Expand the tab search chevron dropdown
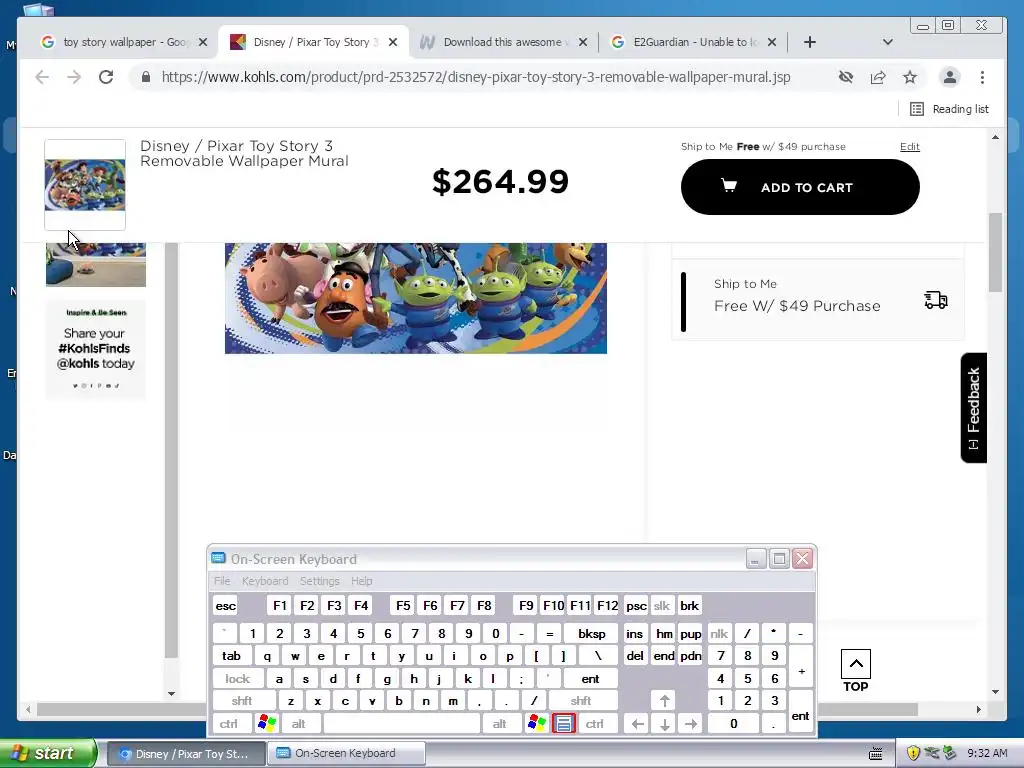 (888, 42)
